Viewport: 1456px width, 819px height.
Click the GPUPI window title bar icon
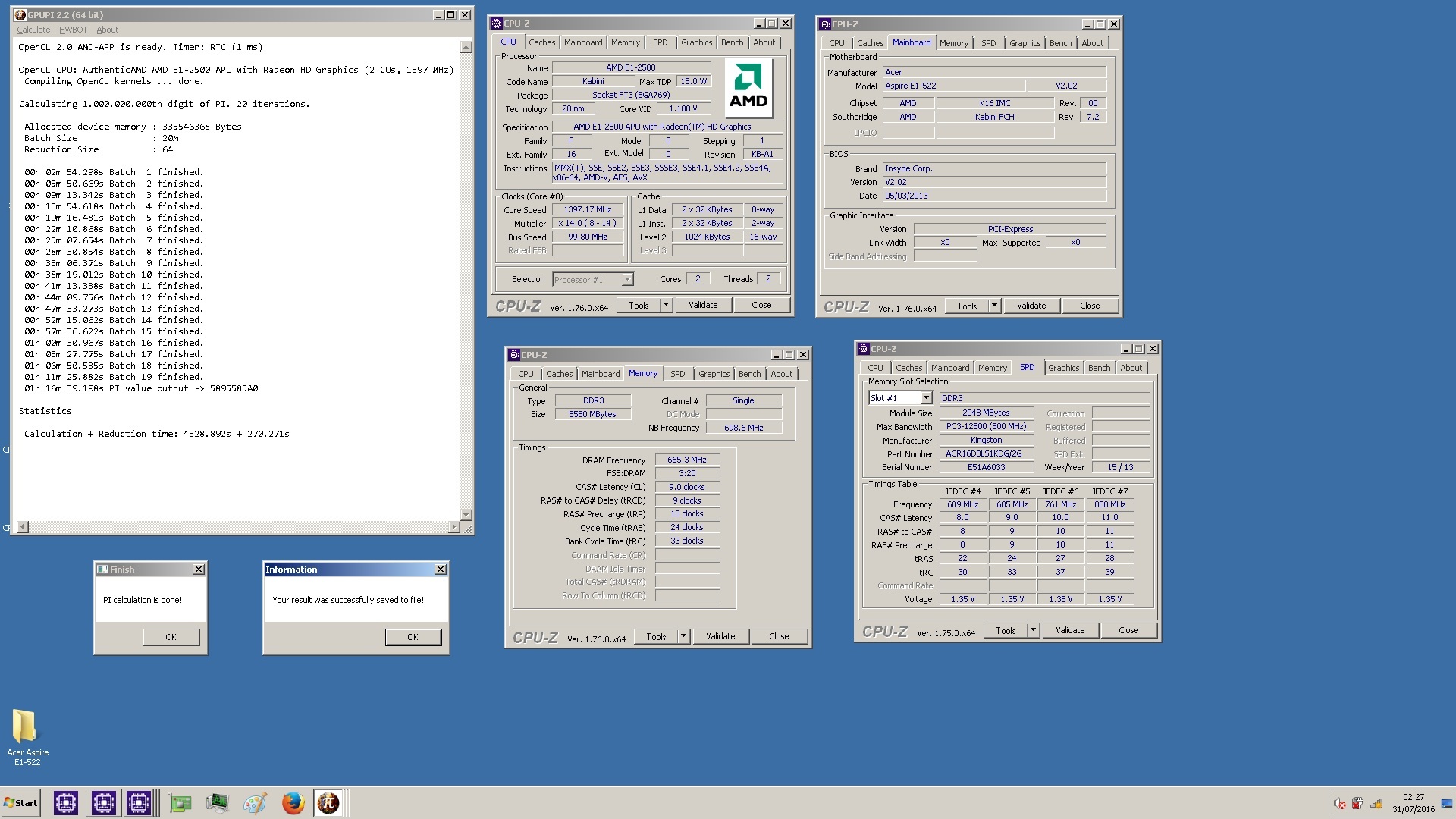20,15
